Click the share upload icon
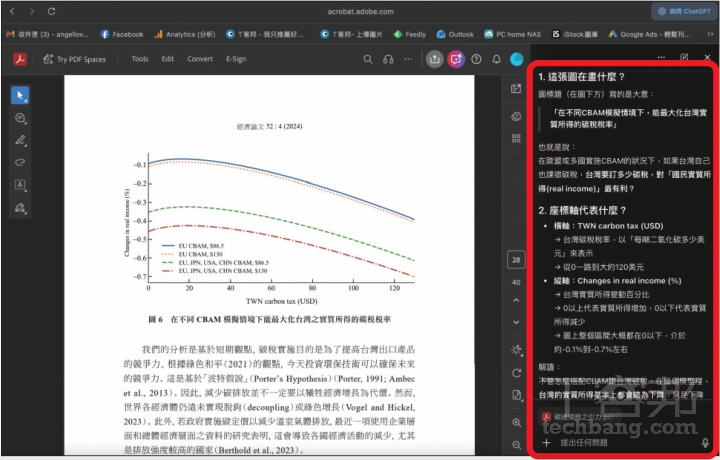Screen dimensions: 720x460 click(434, 59)
